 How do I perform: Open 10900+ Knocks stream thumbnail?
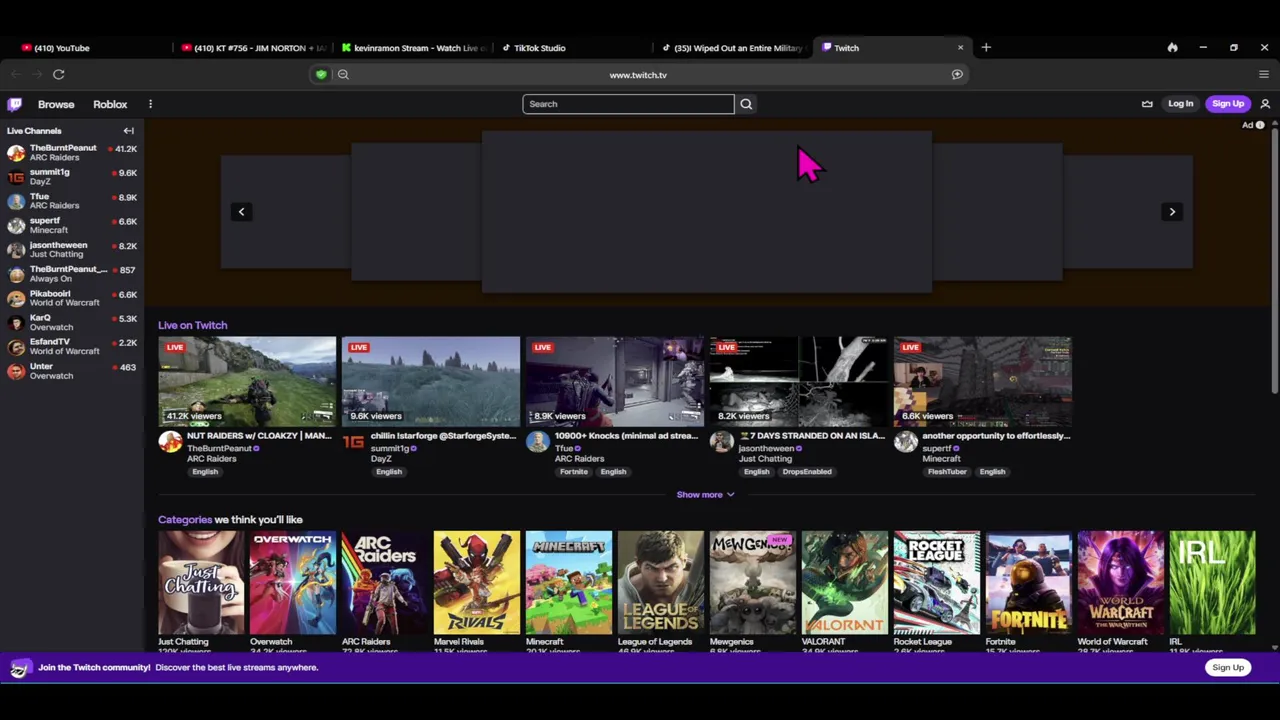tap(615, 382)
